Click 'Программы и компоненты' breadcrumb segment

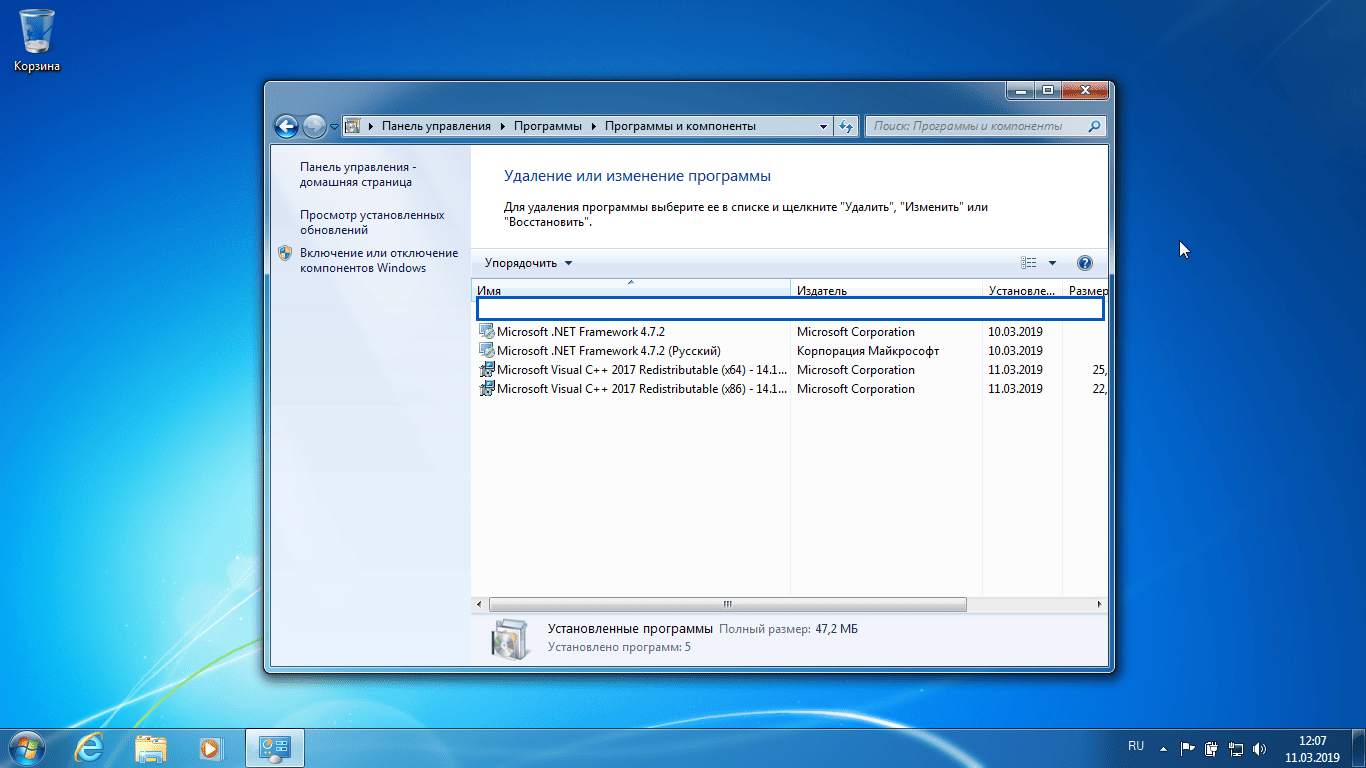[680, 126]
